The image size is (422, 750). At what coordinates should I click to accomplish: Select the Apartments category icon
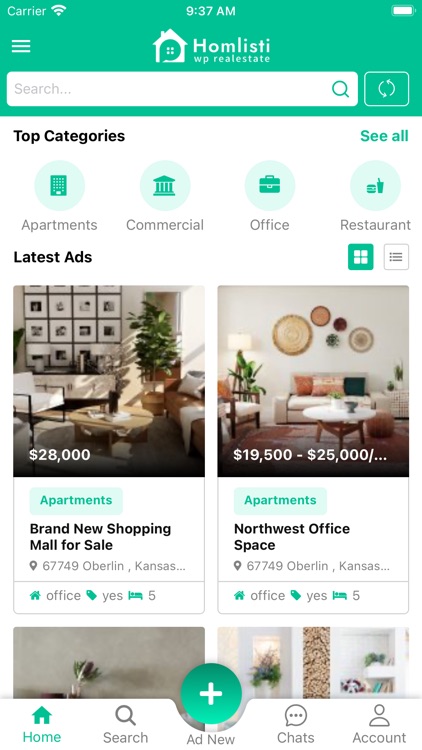(x=59, y=186)
